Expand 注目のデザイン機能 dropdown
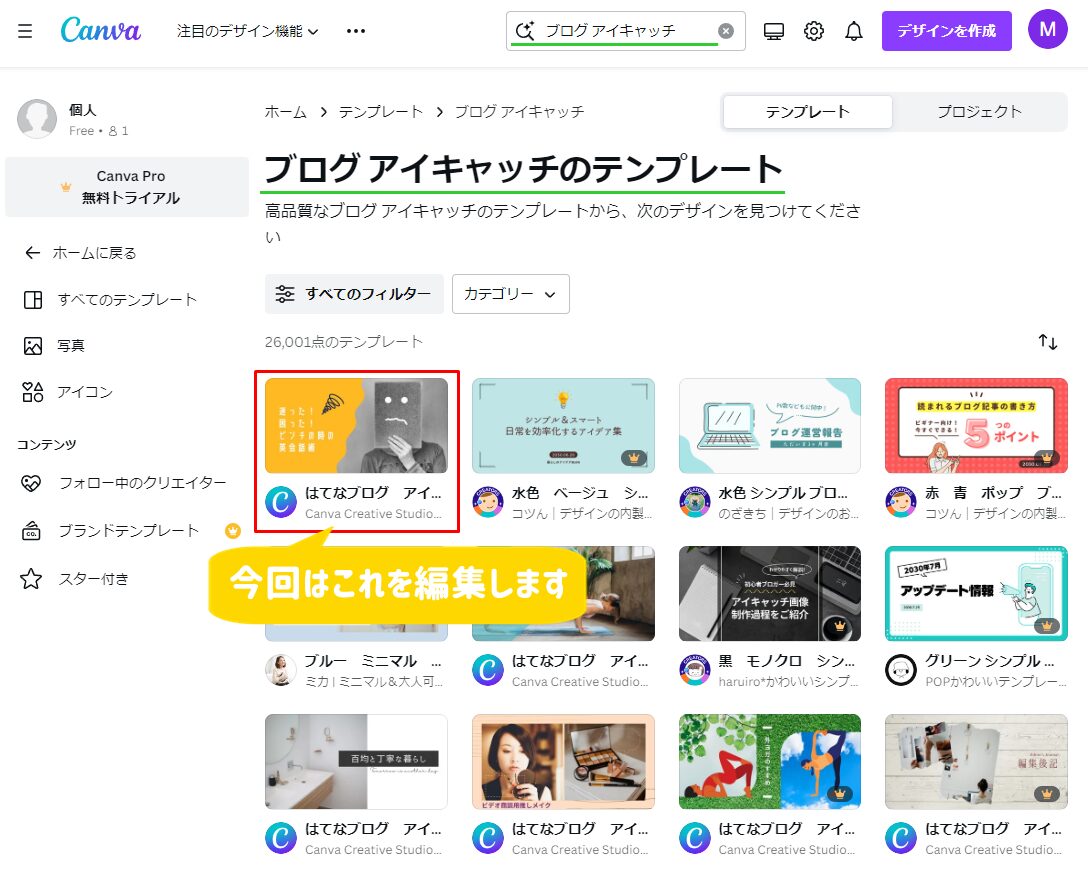 248,31
